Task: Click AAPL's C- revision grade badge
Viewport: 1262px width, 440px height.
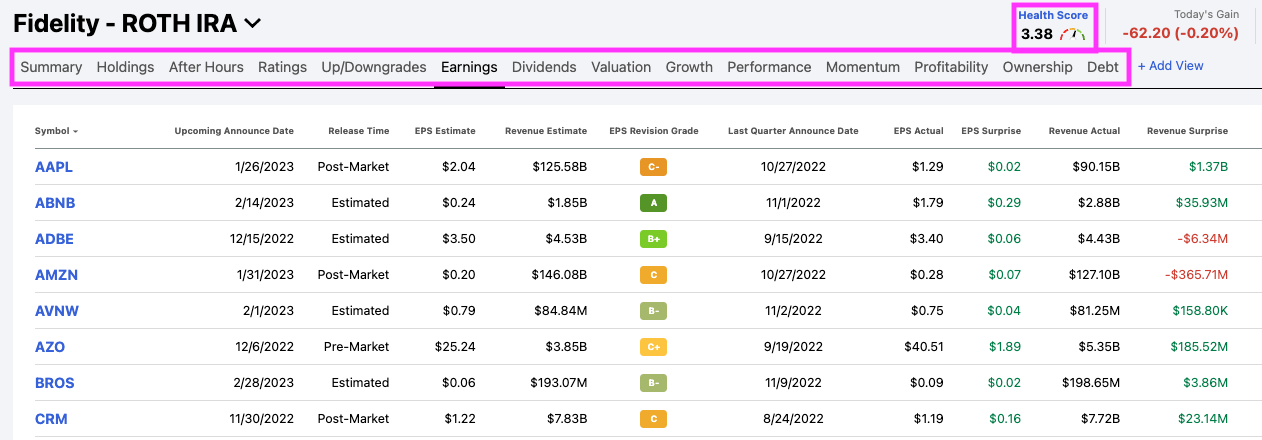Action: (x=653, y=167)
